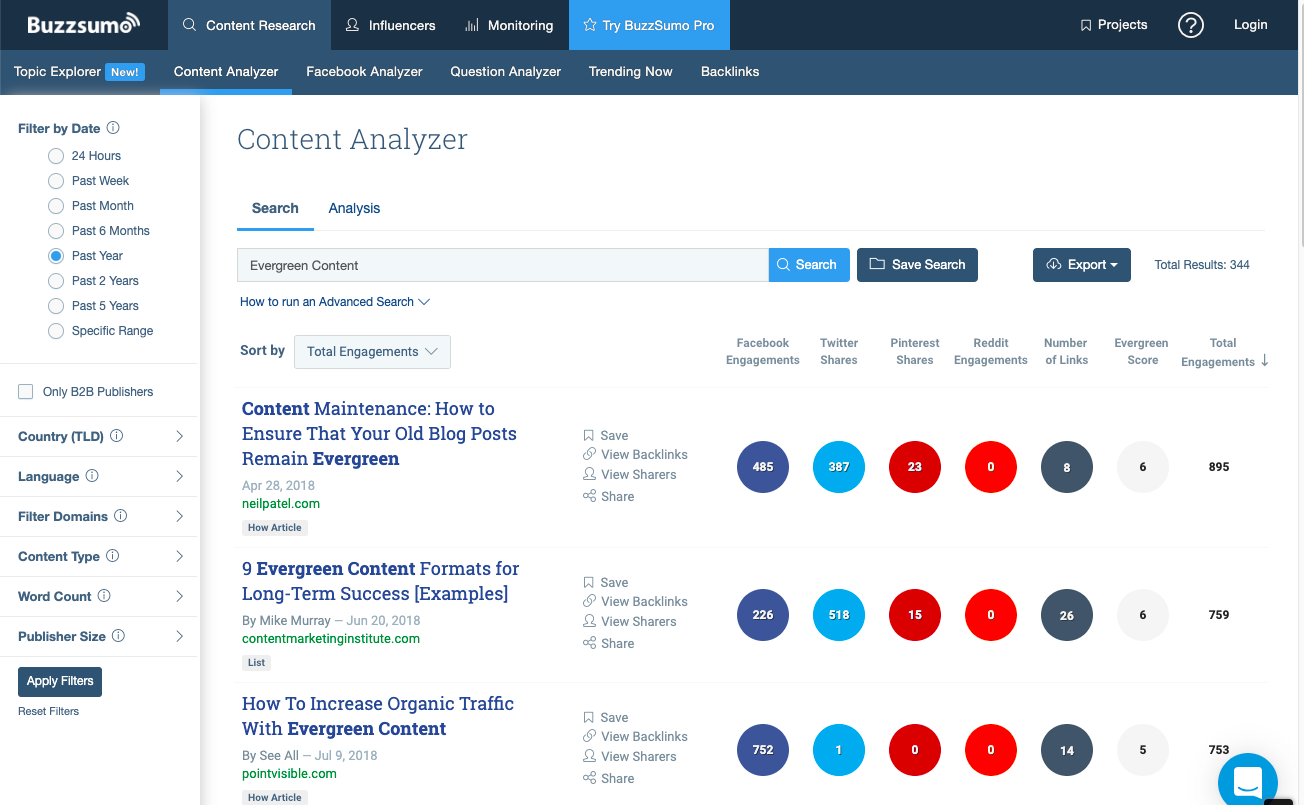Select the Past Week date filter

pos(56,181)
